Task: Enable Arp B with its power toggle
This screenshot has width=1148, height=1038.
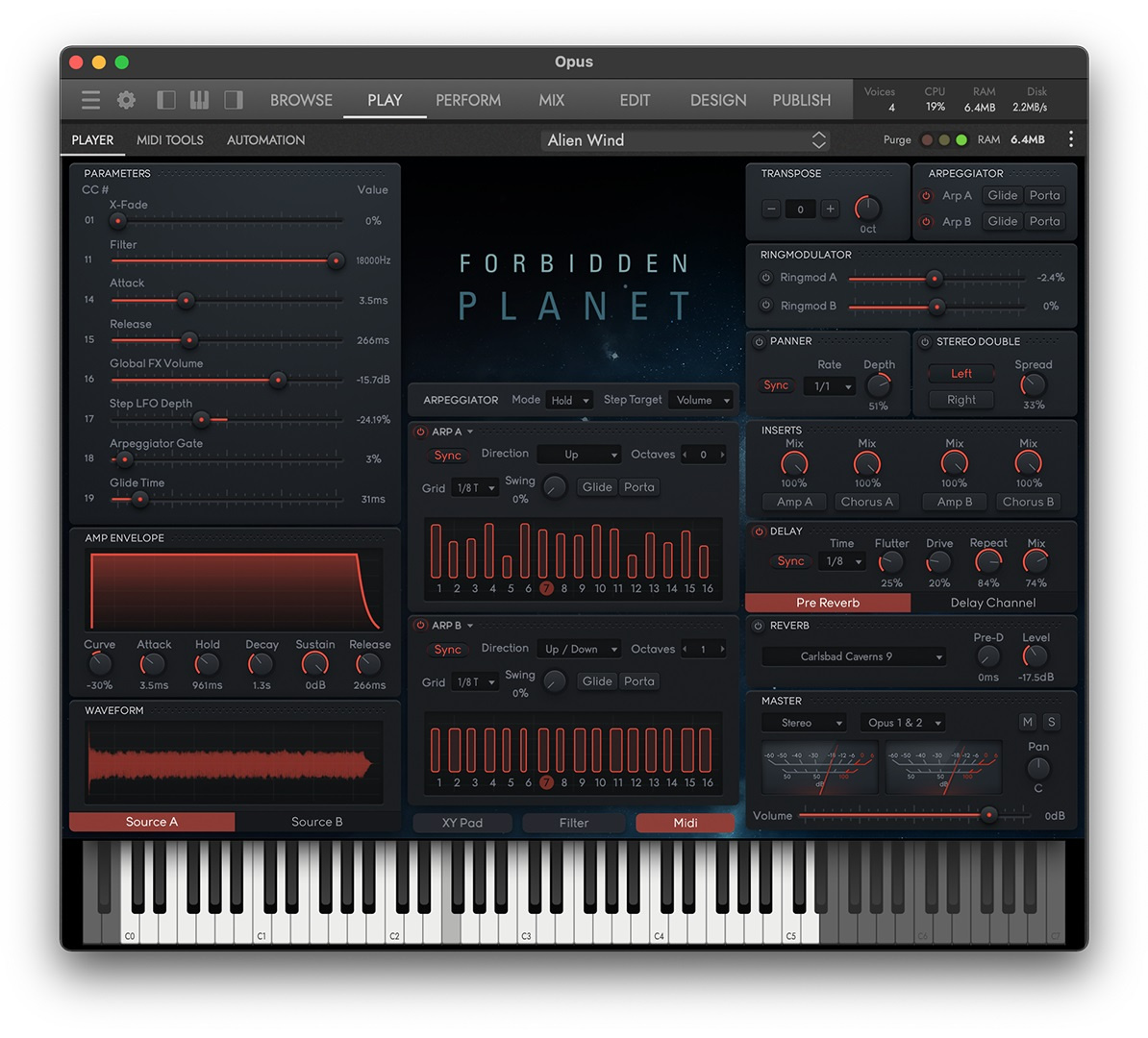Action: [420, 625]
